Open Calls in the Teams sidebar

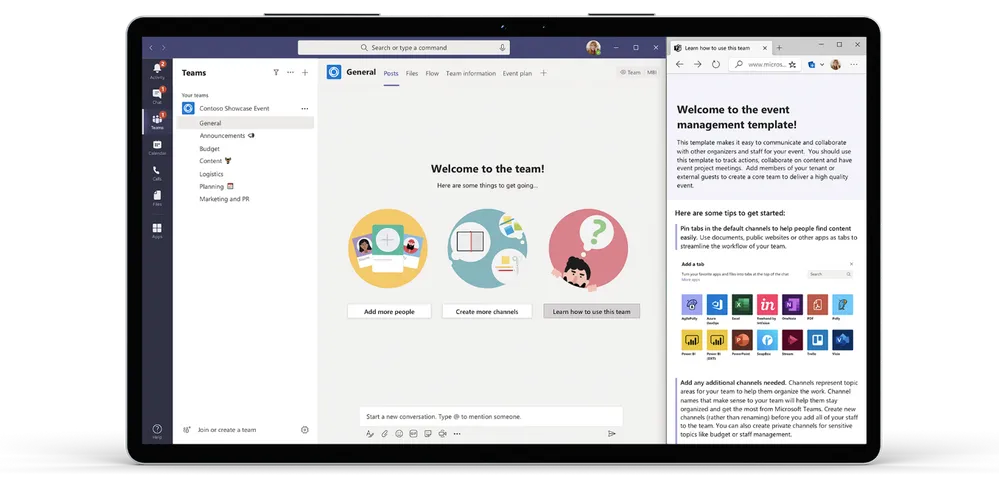(157, 173)
